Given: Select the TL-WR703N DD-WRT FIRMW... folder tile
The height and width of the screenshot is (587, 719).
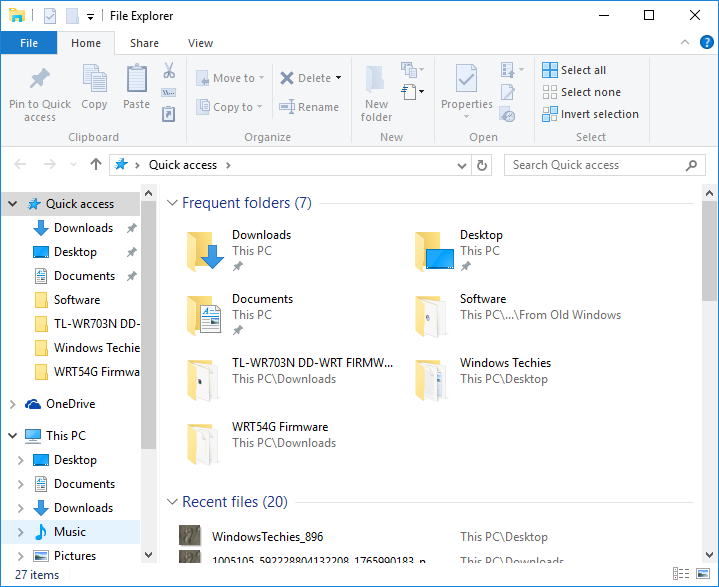Looking at the screenshot, I should [290, 380].
